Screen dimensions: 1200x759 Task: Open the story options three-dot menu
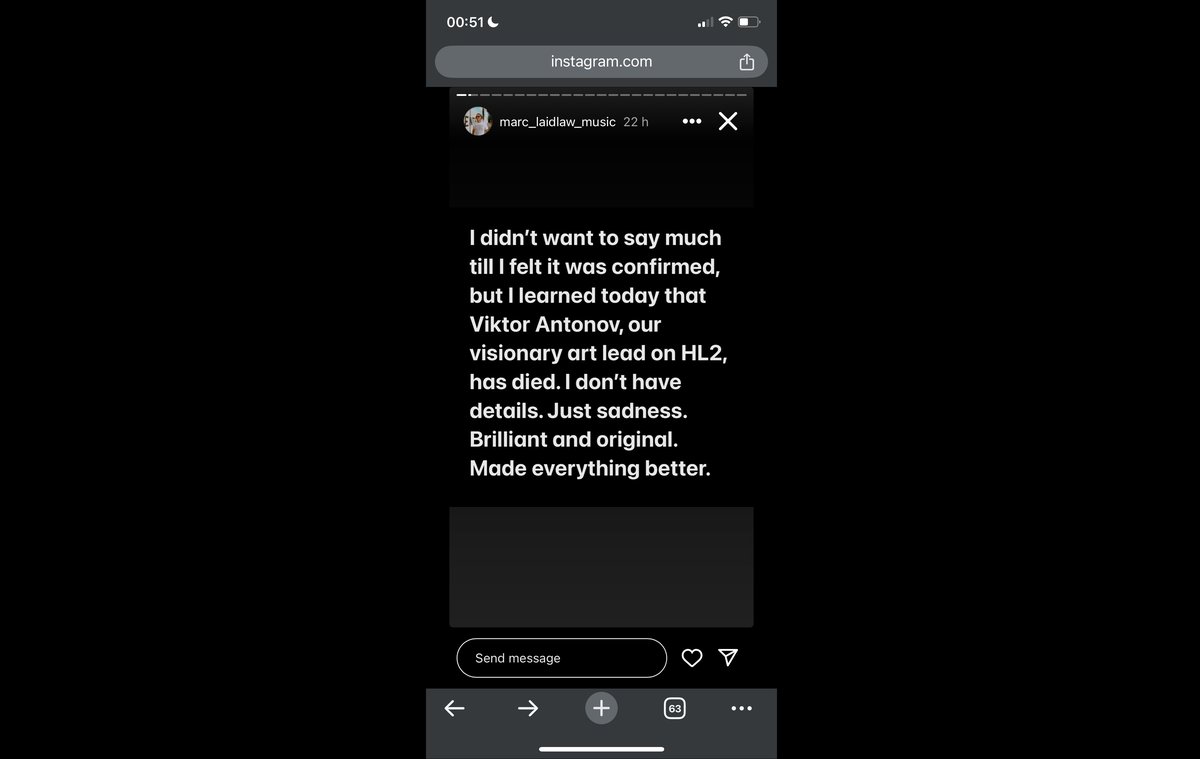click(692, 121)
